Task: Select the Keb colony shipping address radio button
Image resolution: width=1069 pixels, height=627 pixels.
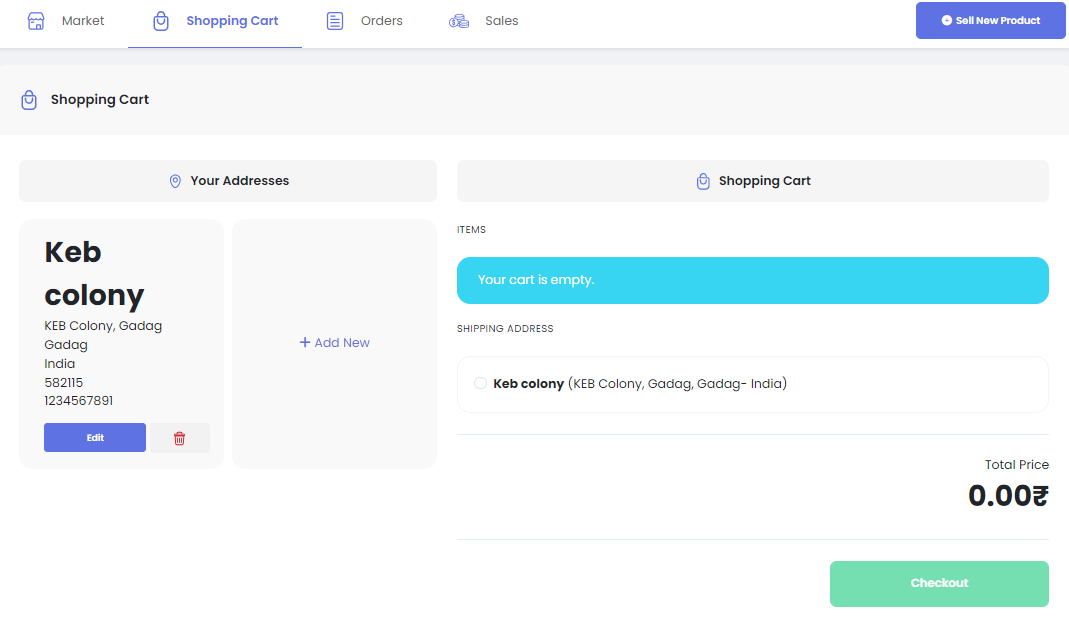Action: click(x=480, y=384)
